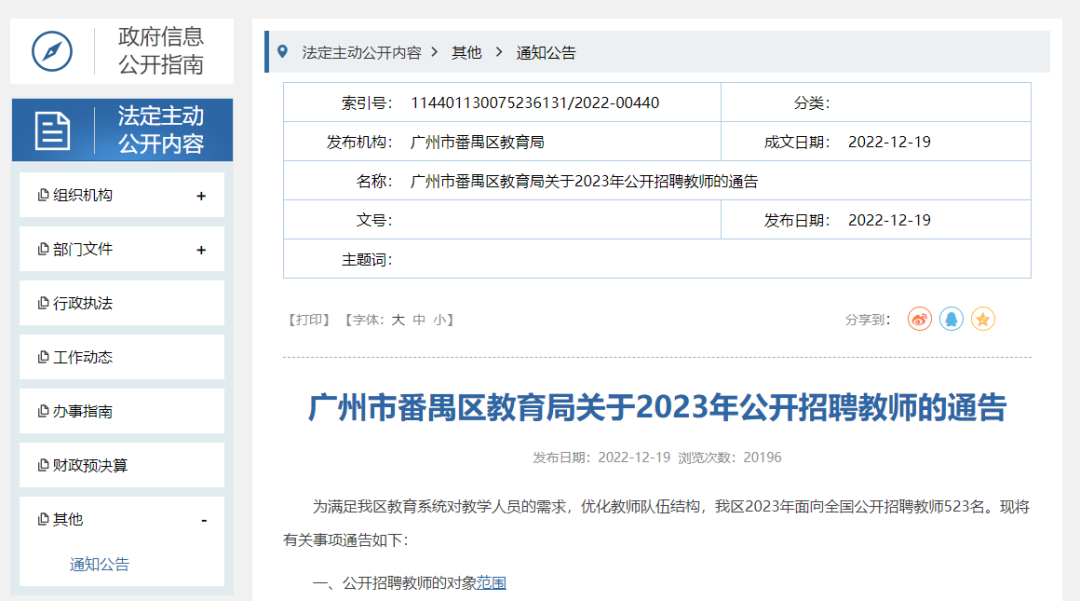Select 通知公告 under the 其他 section

(99, 564)
